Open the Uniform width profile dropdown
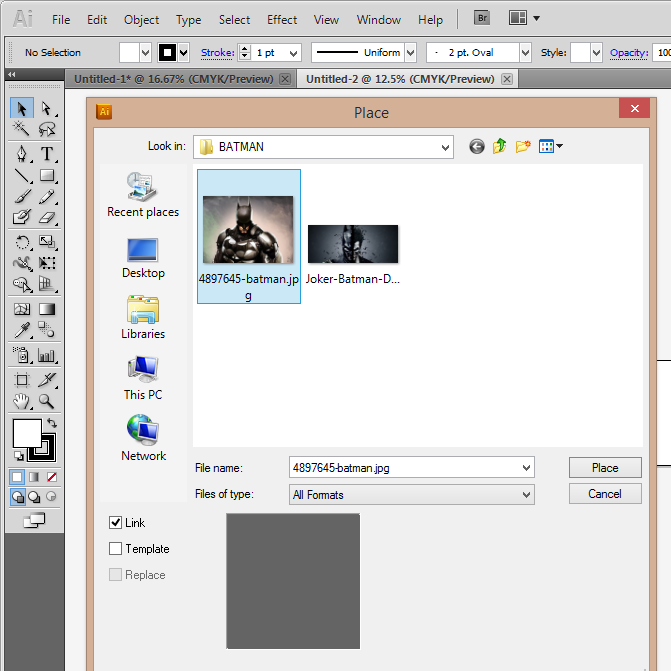The image size is (671, 671). point(410,53)
